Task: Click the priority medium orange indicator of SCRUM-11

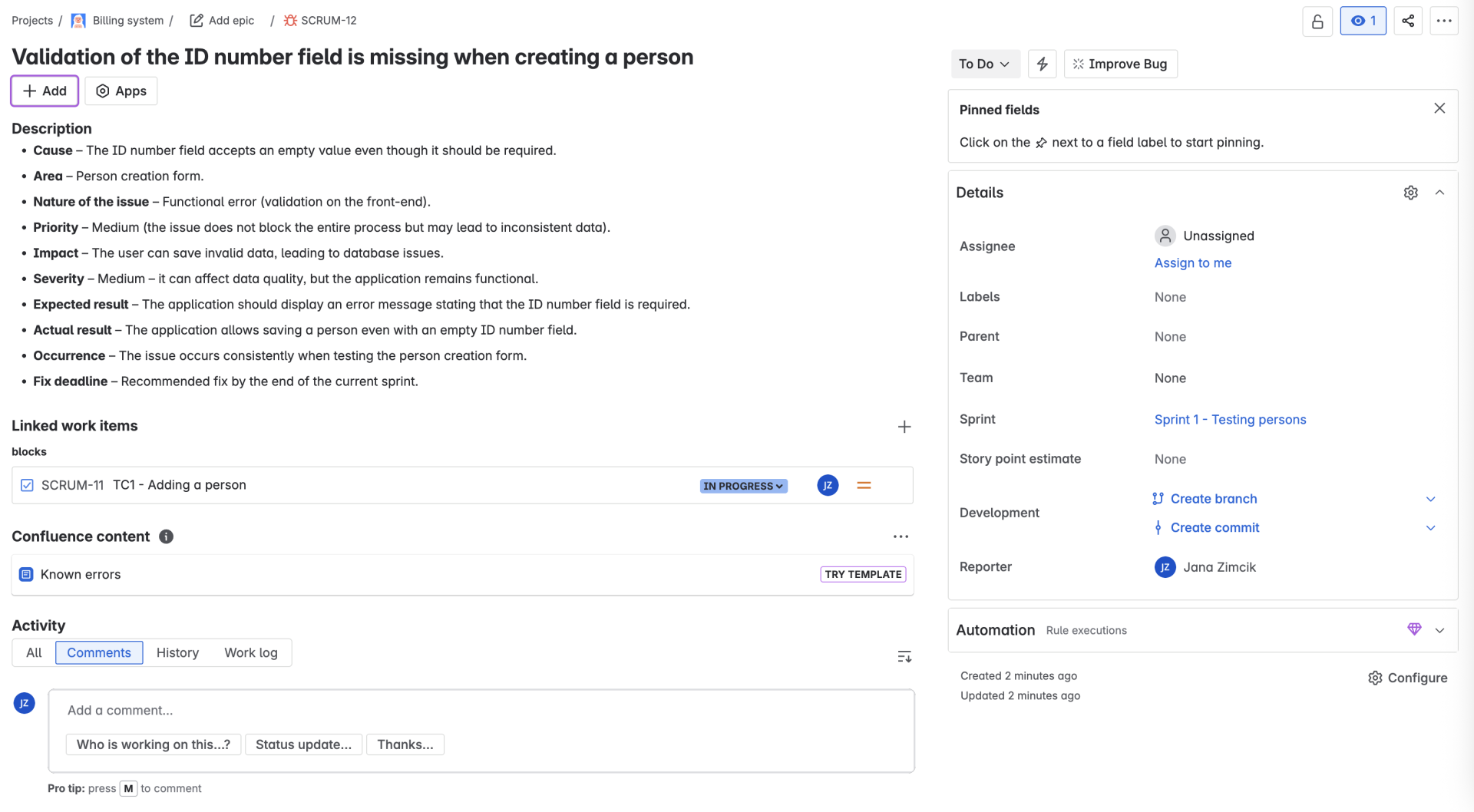Action: [864, 485]
